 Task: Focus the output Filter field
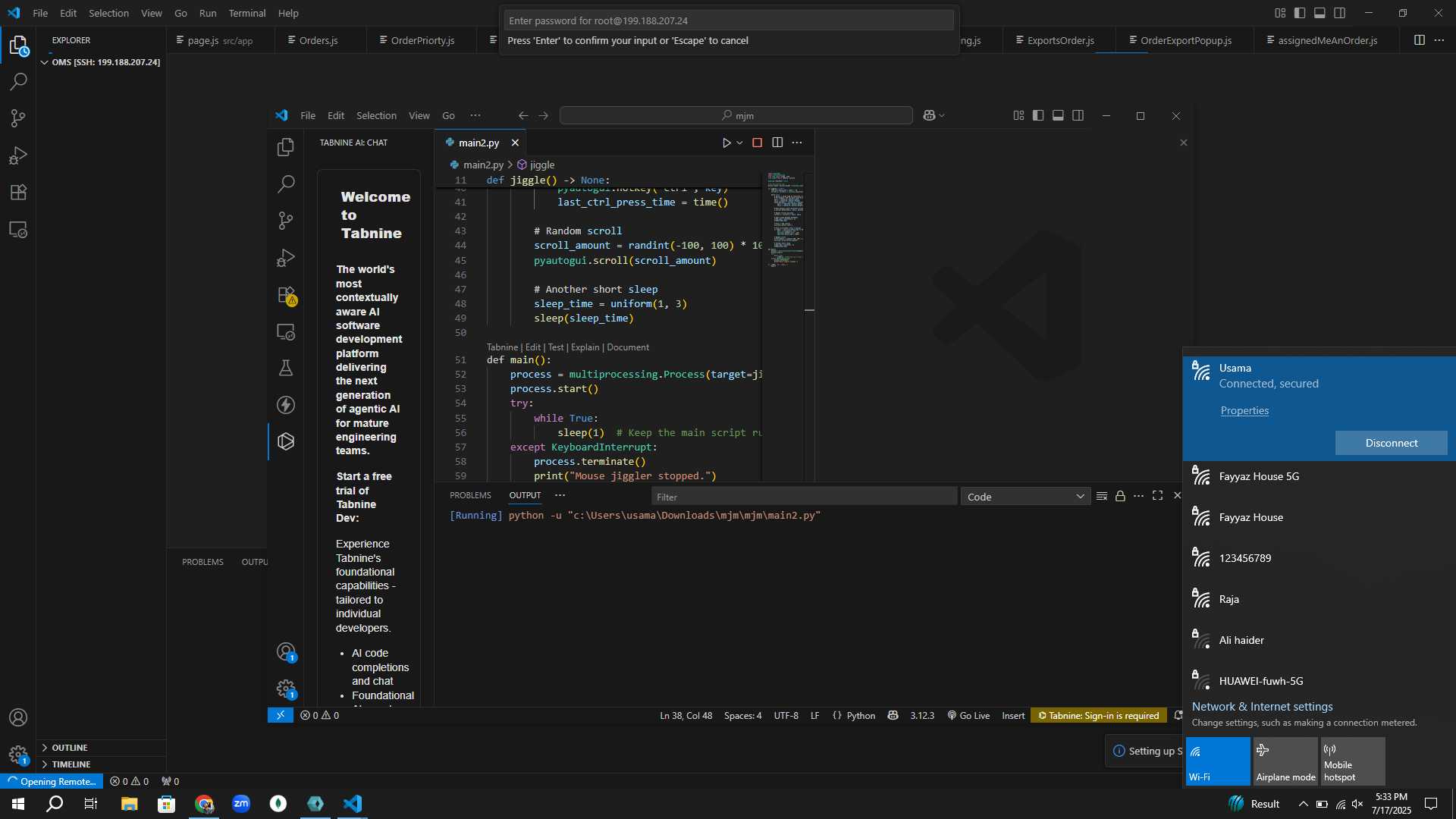click(x=804, y=497)
